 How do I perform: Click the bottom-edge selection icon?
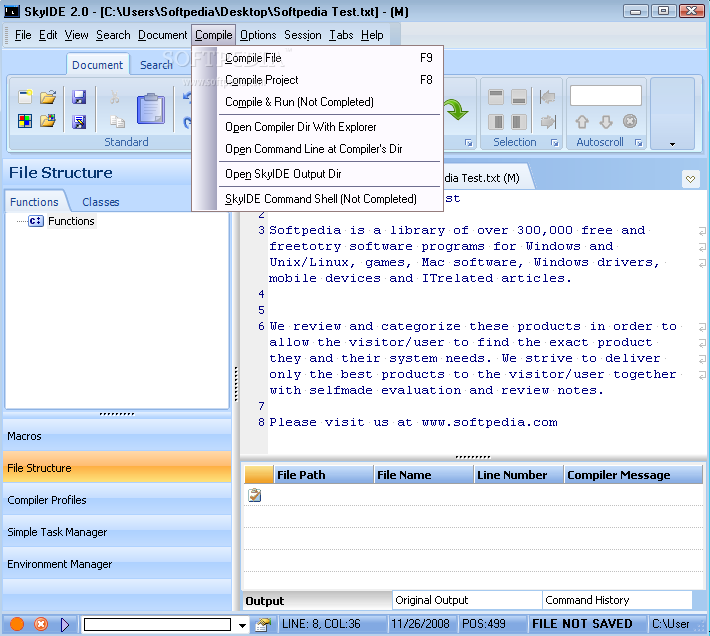pos(518,96)
